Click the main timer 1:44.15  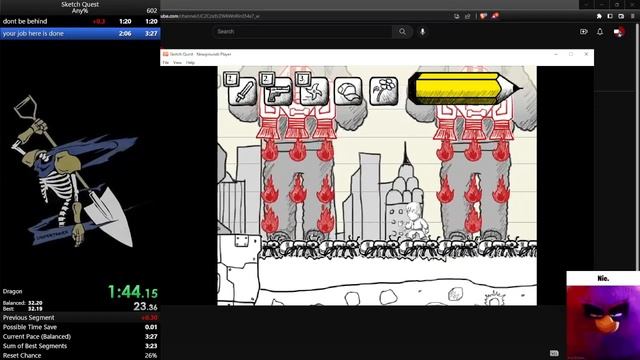coord(133,291)
